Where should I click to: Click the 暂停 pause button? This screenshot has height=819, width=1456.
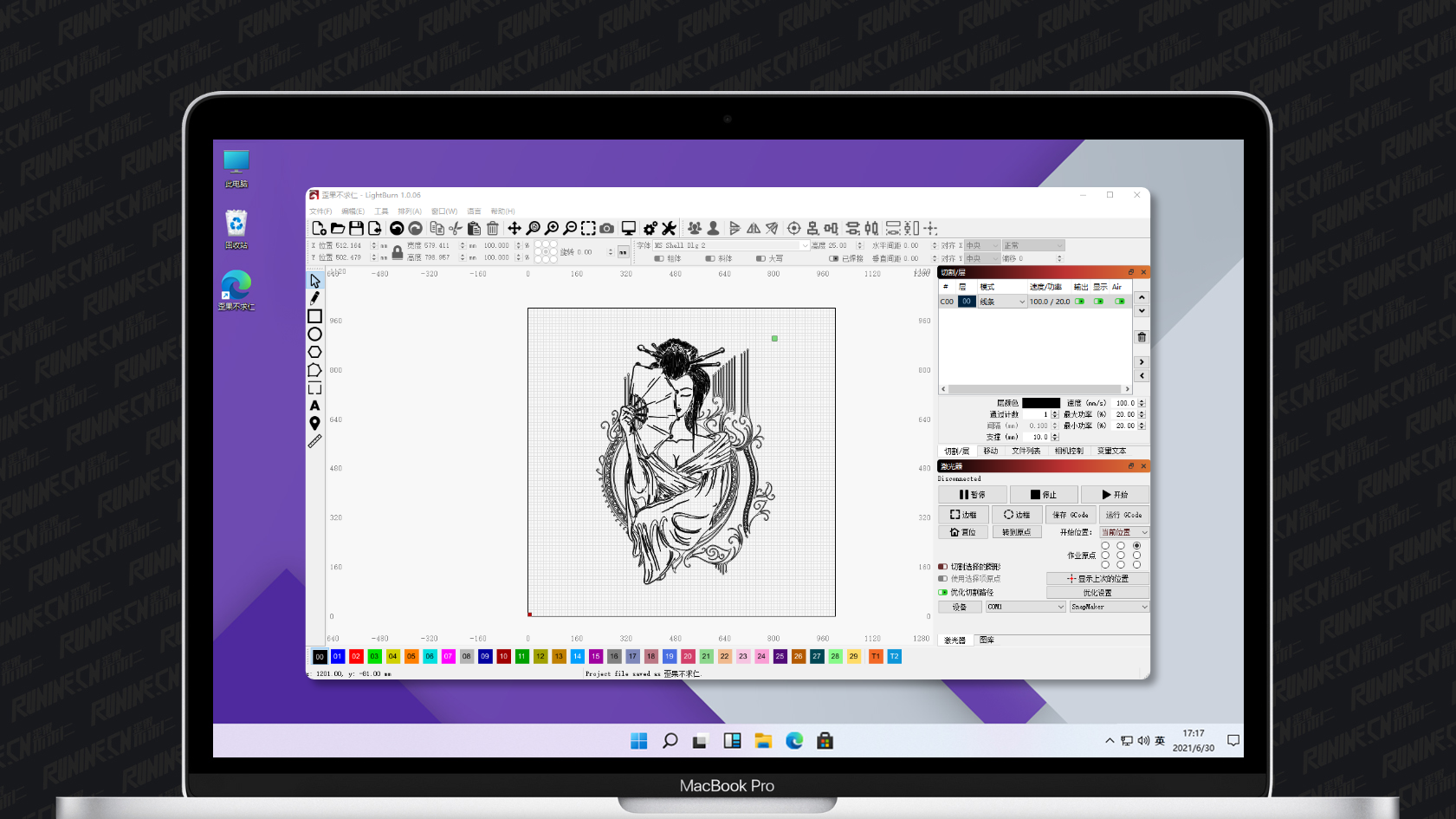click(973, 494)
